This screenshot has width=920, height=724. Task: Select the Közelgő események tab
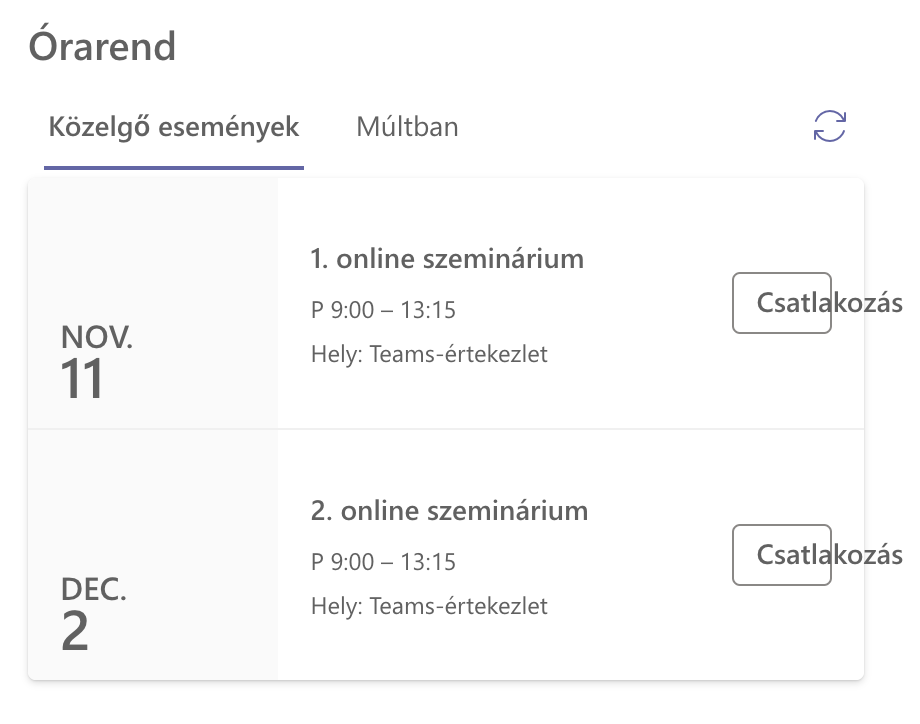(x=174, y=127)
